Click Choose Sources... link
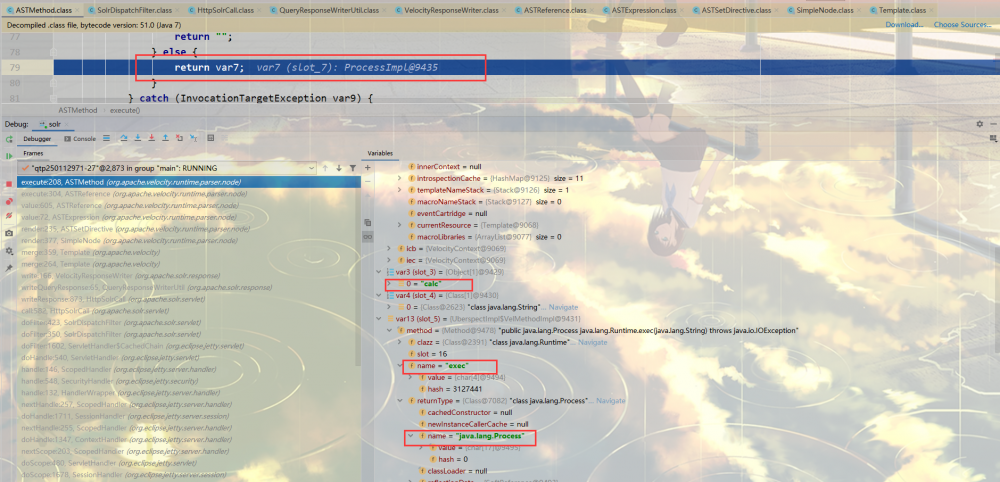 coord(962,24)
